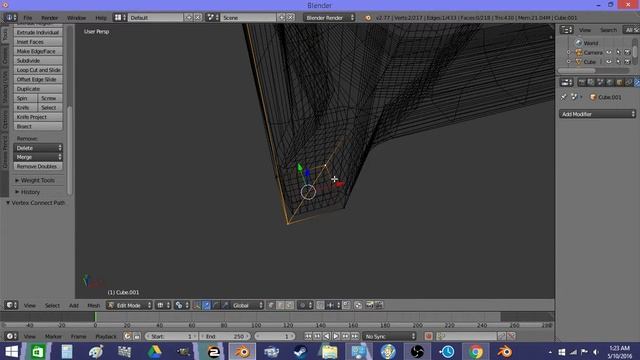Click the 3D view editor type icon
Screen dimensions: 640x360
click(11, 305)
